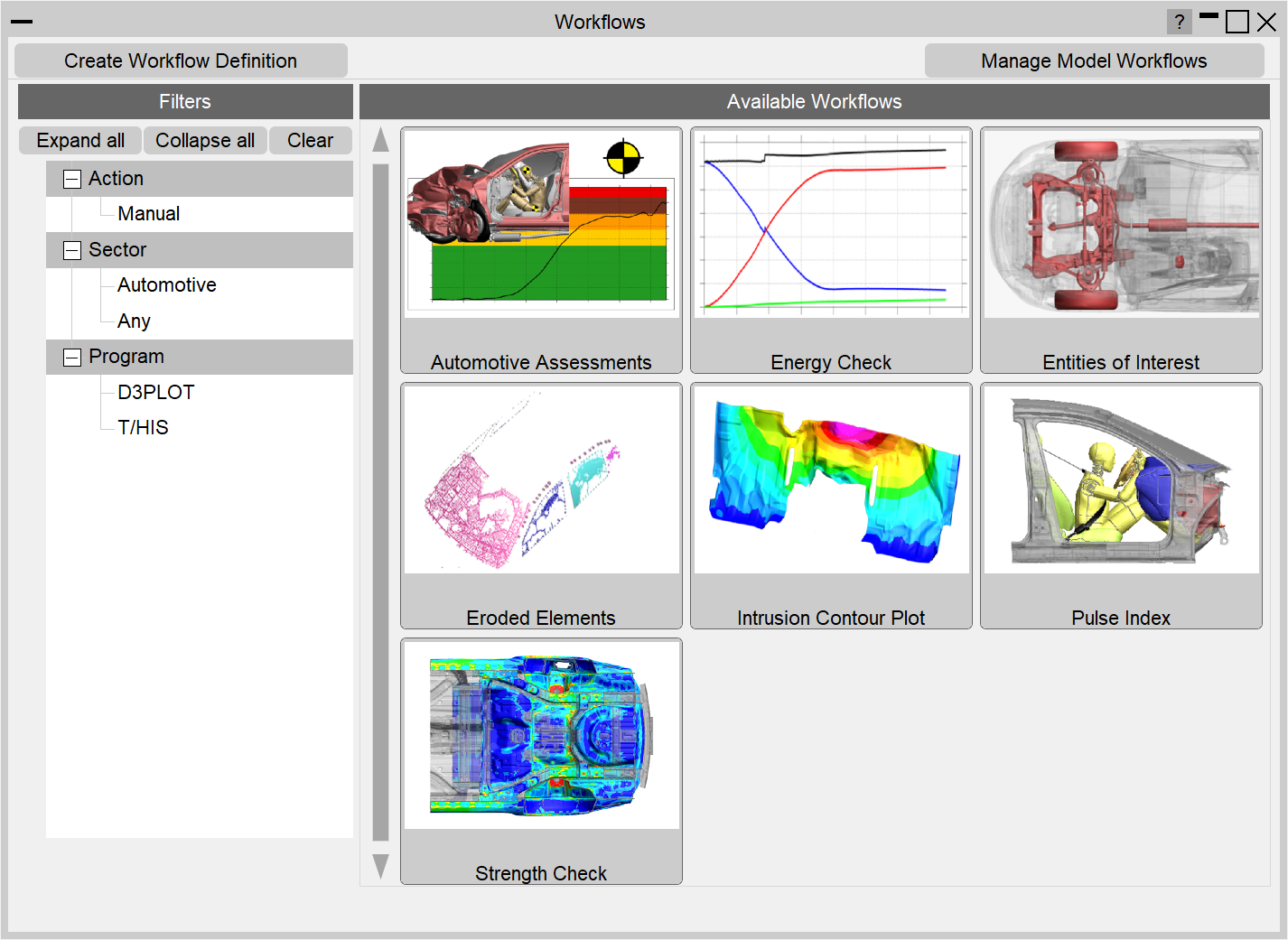This screenshot has width=1288, height=940.
Task: Collapse the Program filter group
Action: click(x=72, y=358)
